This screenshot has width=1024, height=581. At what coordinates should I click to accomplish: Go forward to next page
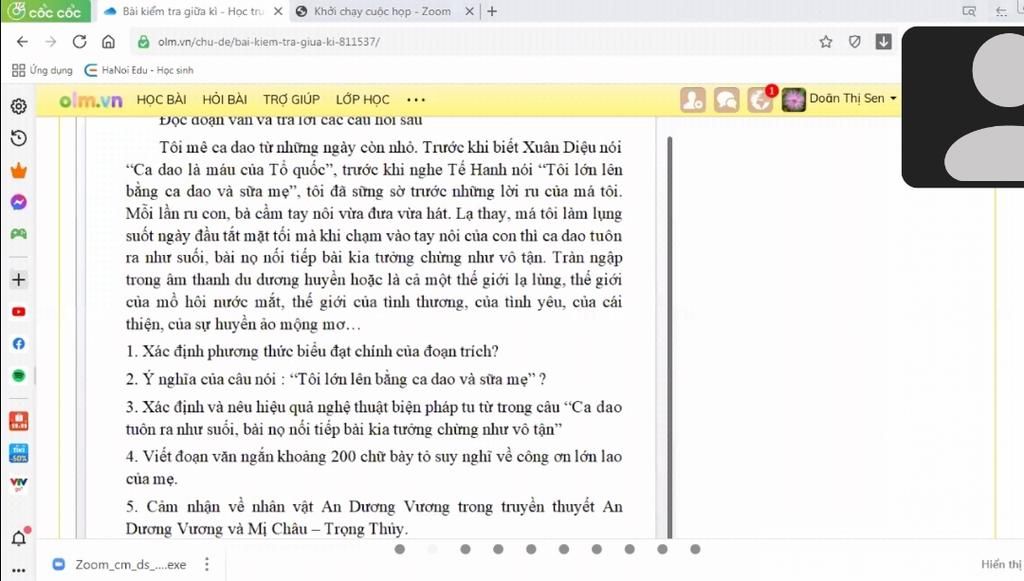point(51,42)
